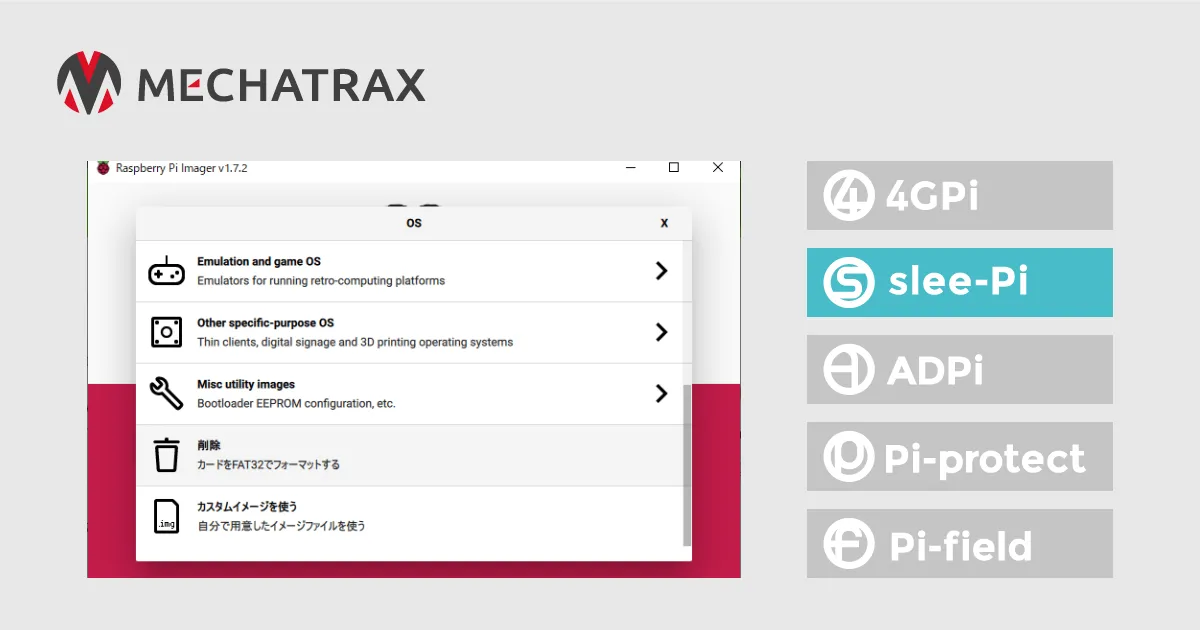This screenshot has height=630, width=1200.
Task: Expand Other specific-purpose OS chevron
Action: pos(661,332)
